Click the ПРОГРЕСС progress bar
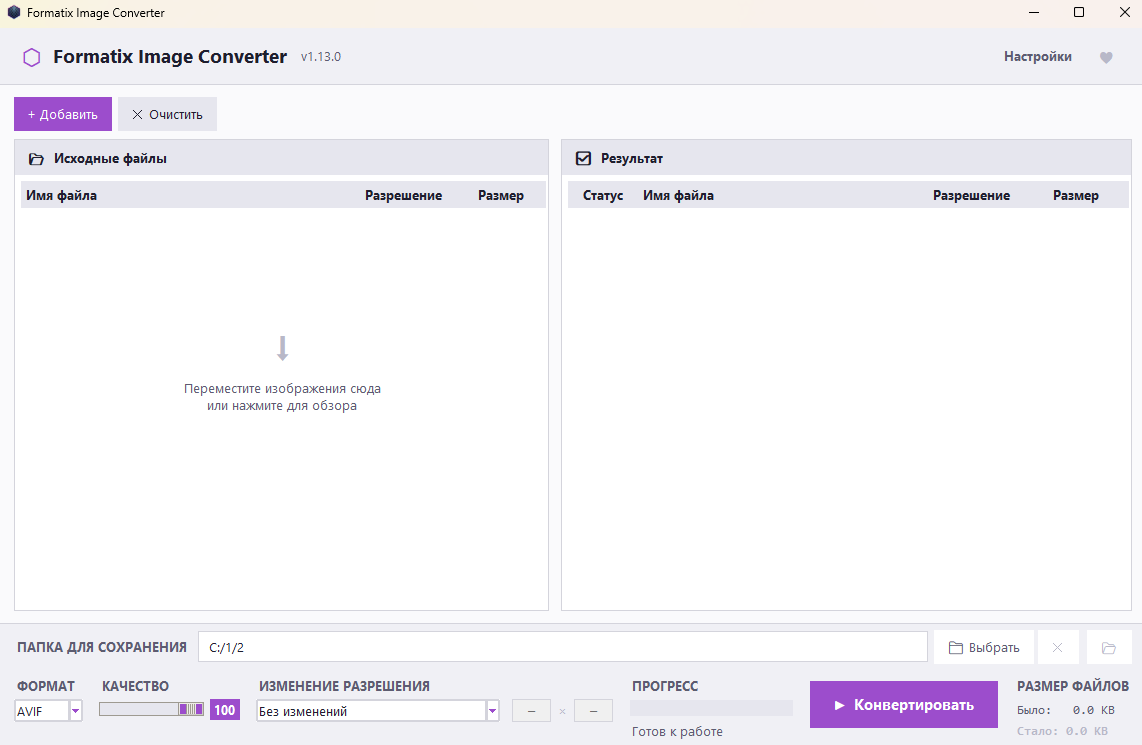 (711, 708)
